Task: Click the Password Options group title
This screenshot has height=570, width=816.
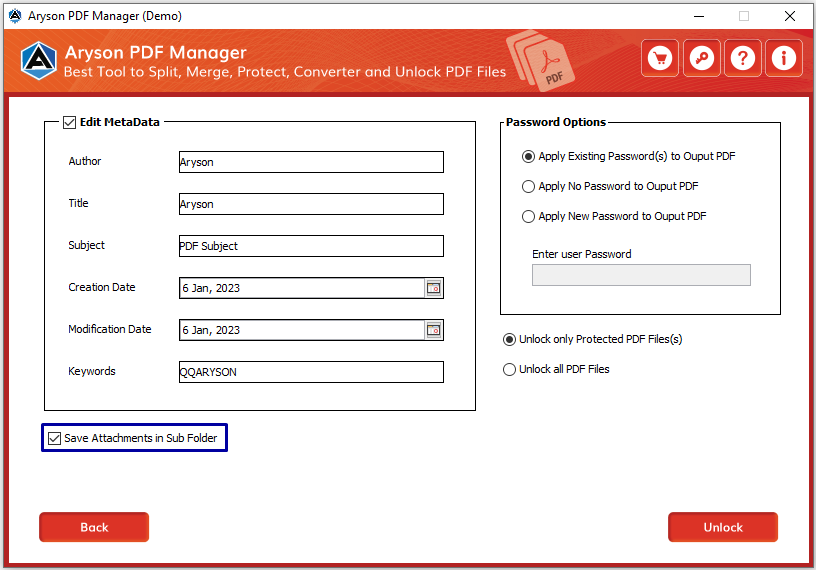Action: pyautogui.click(x=556, y=122)
